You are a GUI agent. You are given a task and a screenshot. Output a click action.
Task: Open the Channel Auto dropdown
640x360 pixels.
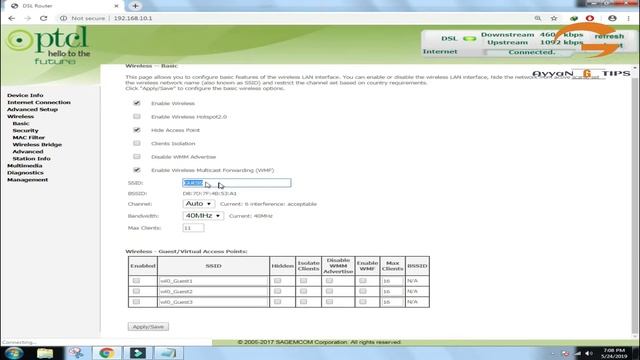198,204
